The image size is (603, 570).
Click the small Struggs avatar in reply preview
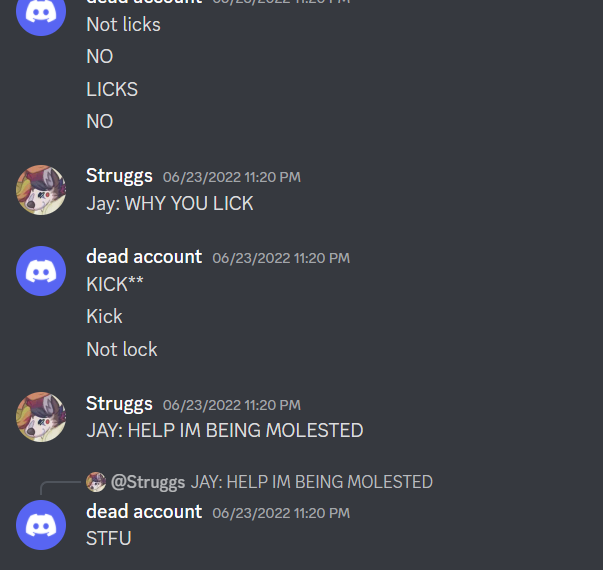[x=96, y=482]
